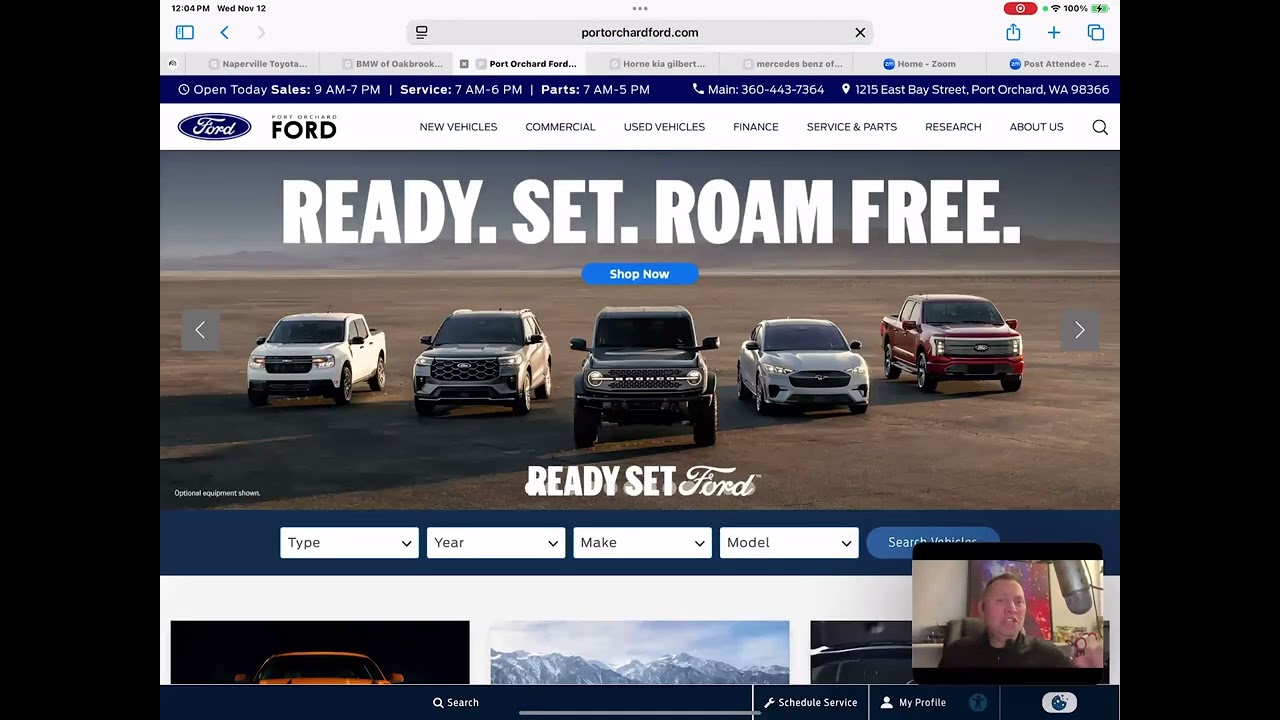1280x720 pixels.
Task: Open the Safari share icon
Action: pyautogui.click(x=1013, y=32)
